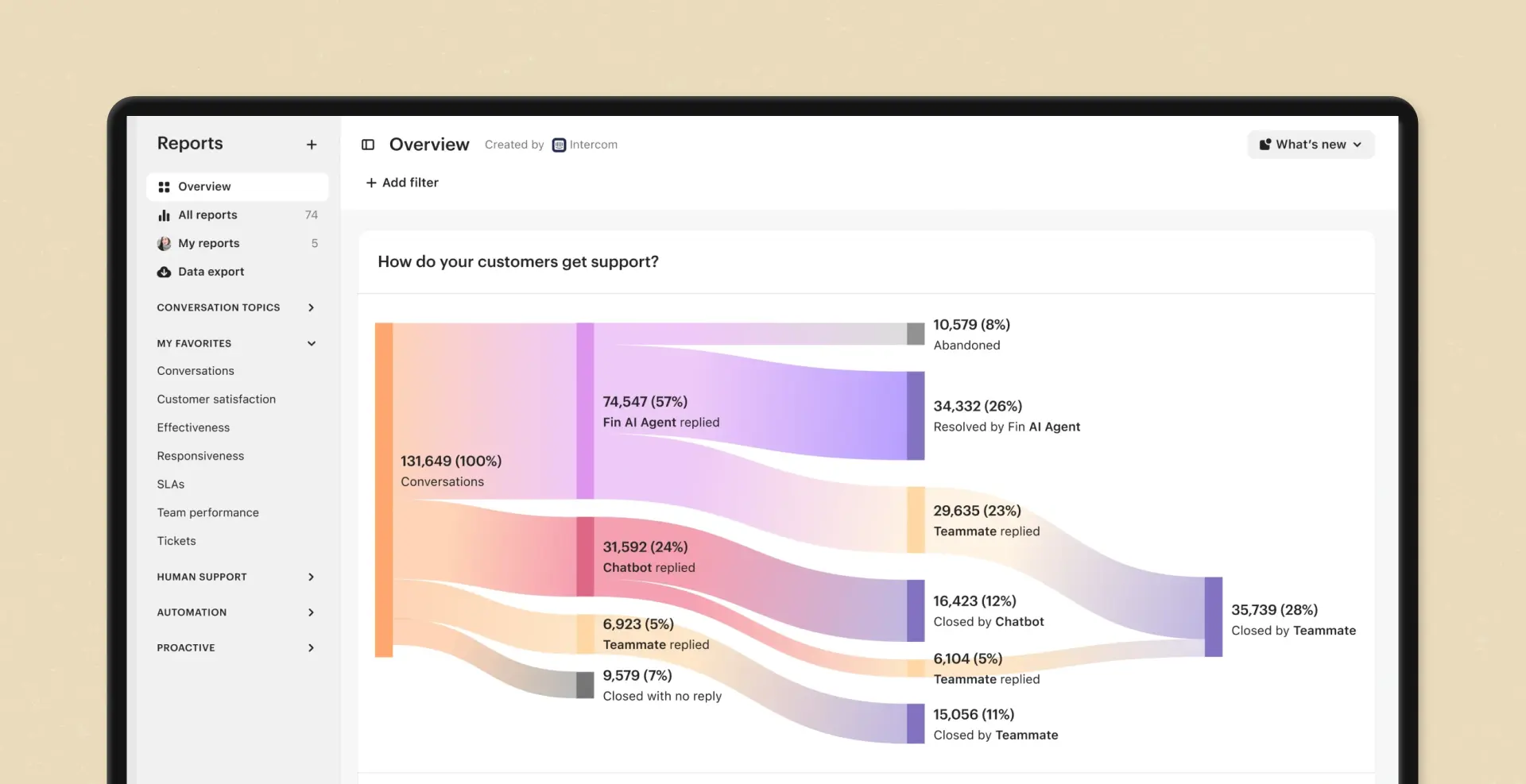Click the Data export cloud icon
1526x784 pixels.
point(164,272)
